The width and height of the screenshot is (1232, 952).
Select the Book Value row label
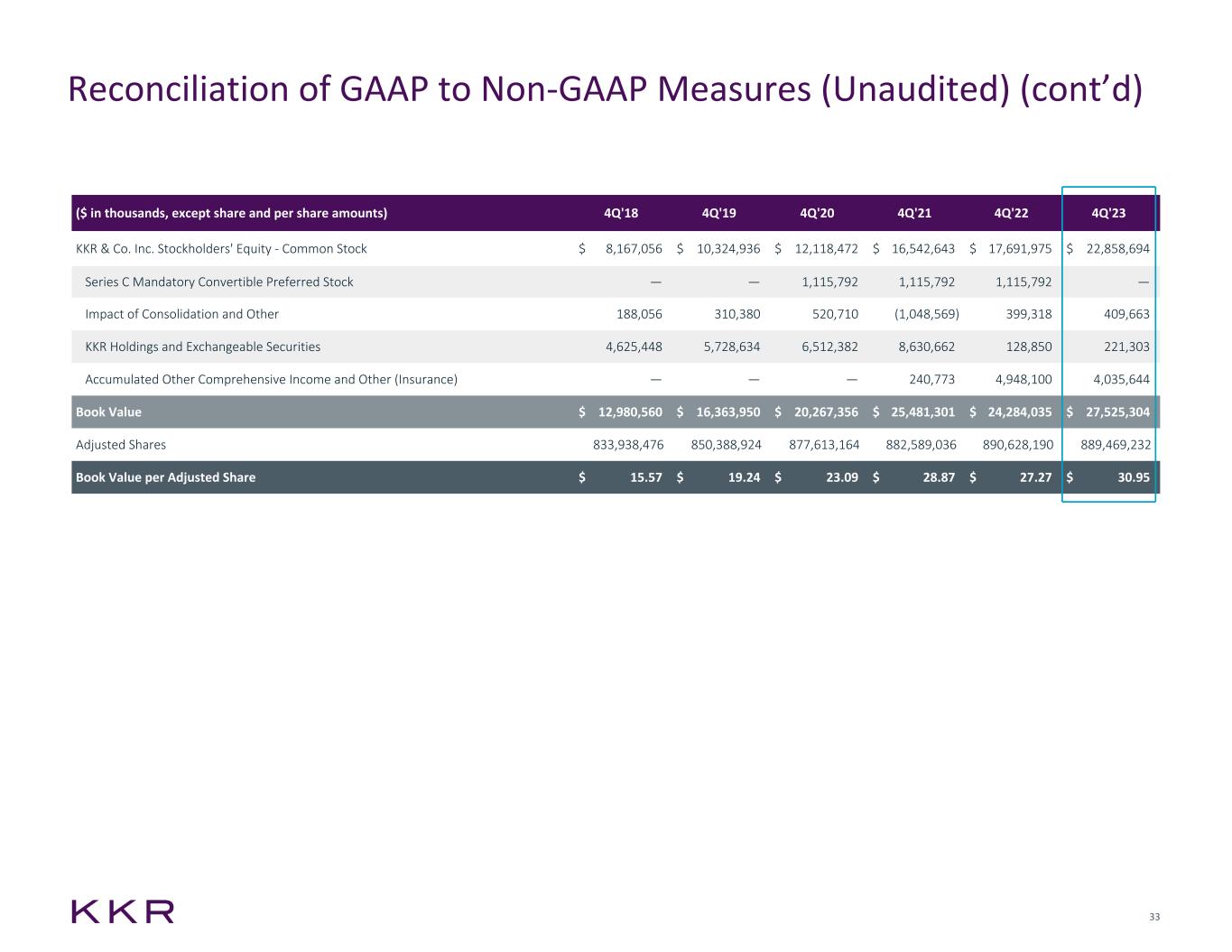tap(108, 412)
